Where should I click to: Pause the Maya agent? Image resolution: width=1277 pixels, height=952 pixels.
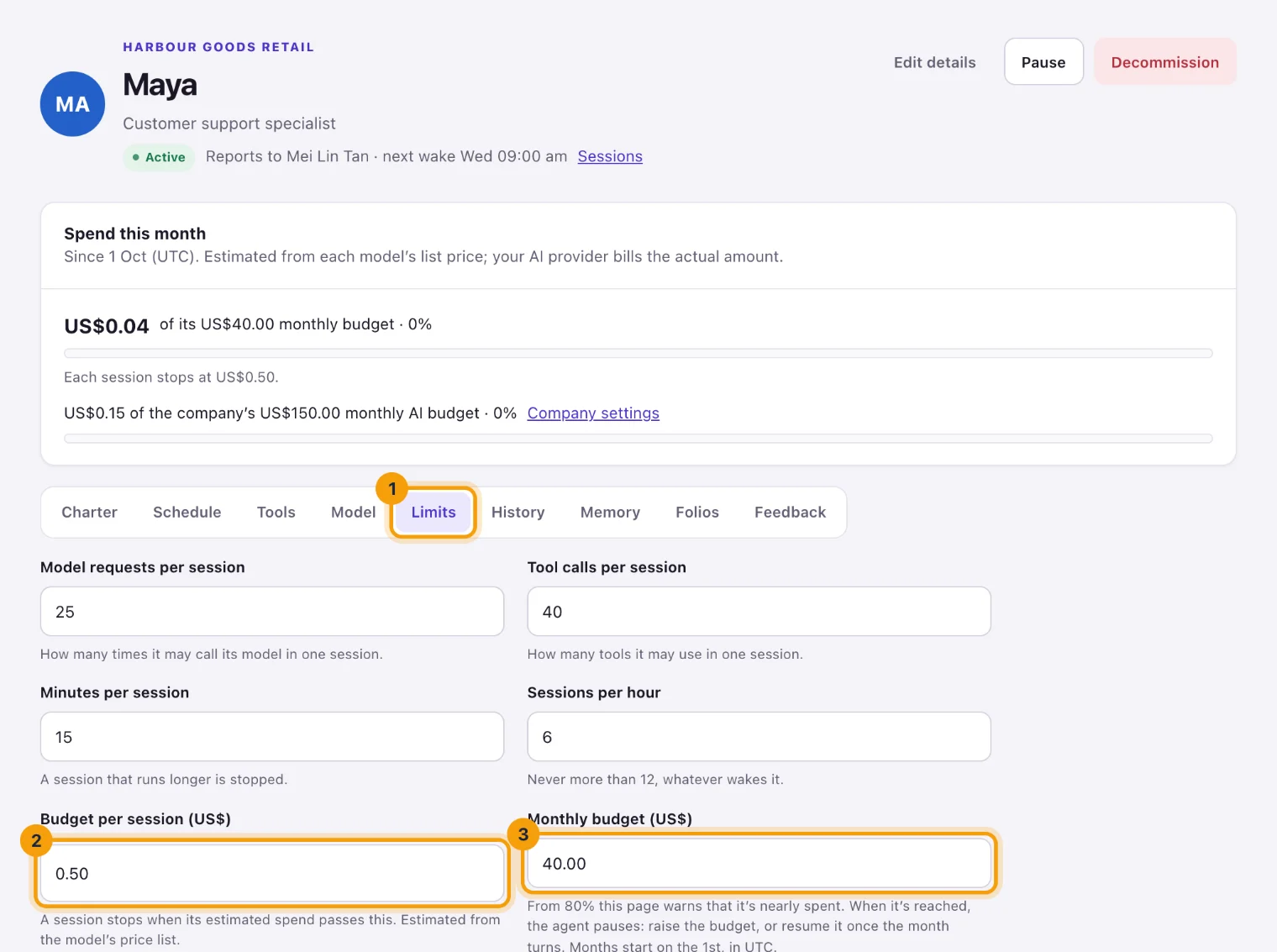(x=1043, y=62)
